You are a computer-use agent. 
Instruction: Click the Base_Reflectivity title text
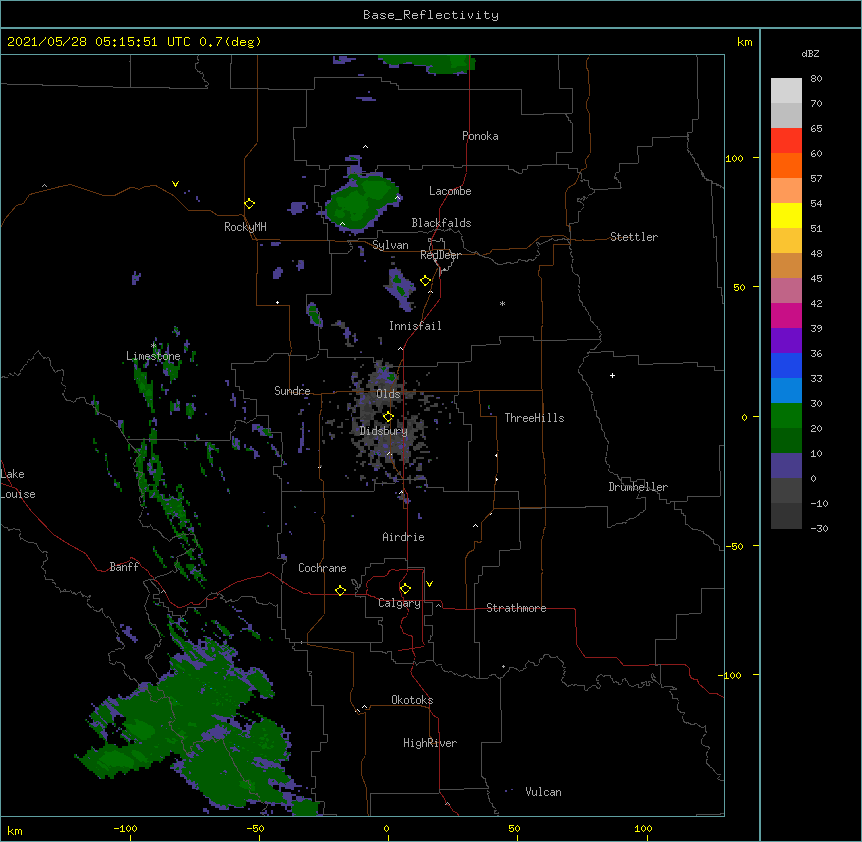[431, 15]
